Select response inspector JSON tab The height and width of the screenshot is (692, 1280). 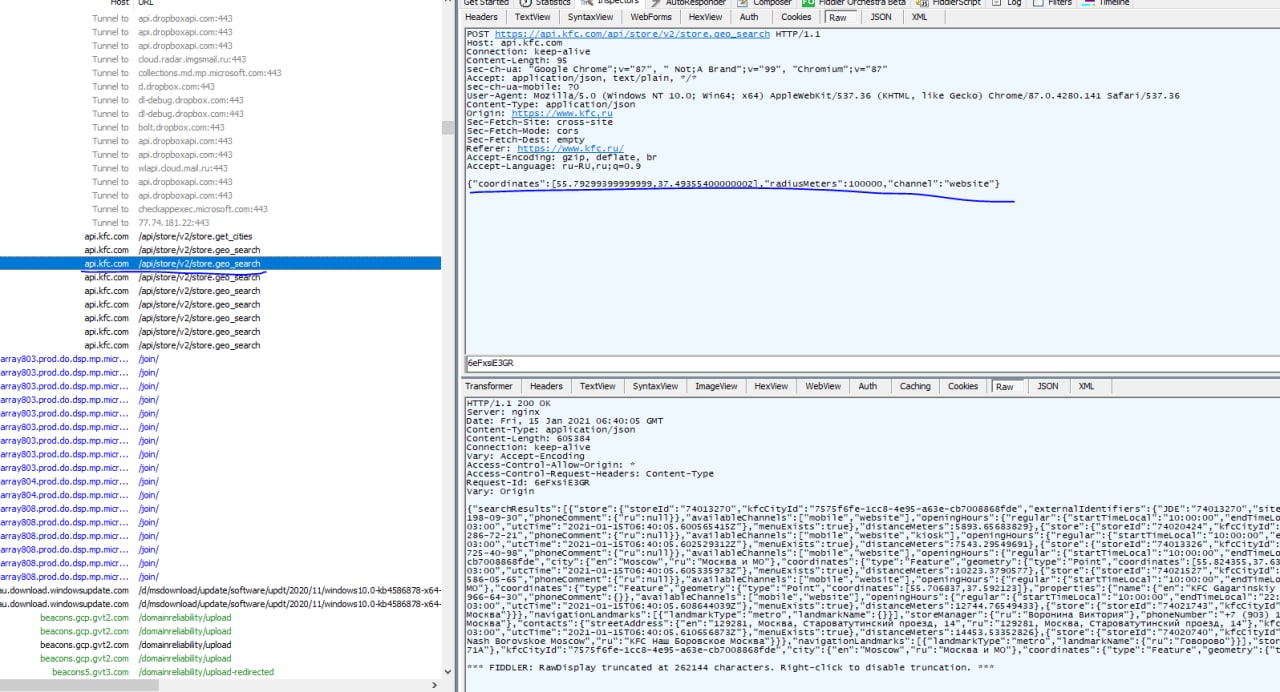1047,386
